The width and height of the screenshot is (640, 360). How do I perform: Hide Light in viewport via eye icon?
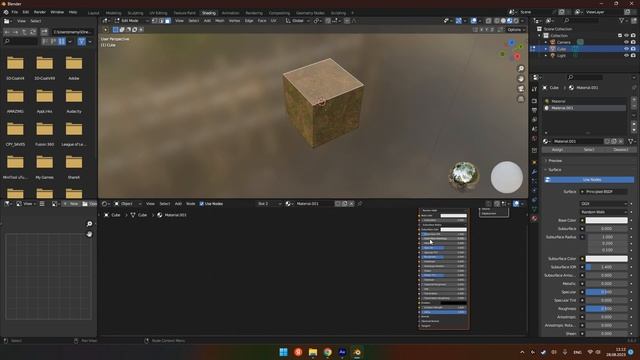click(627, 56)
